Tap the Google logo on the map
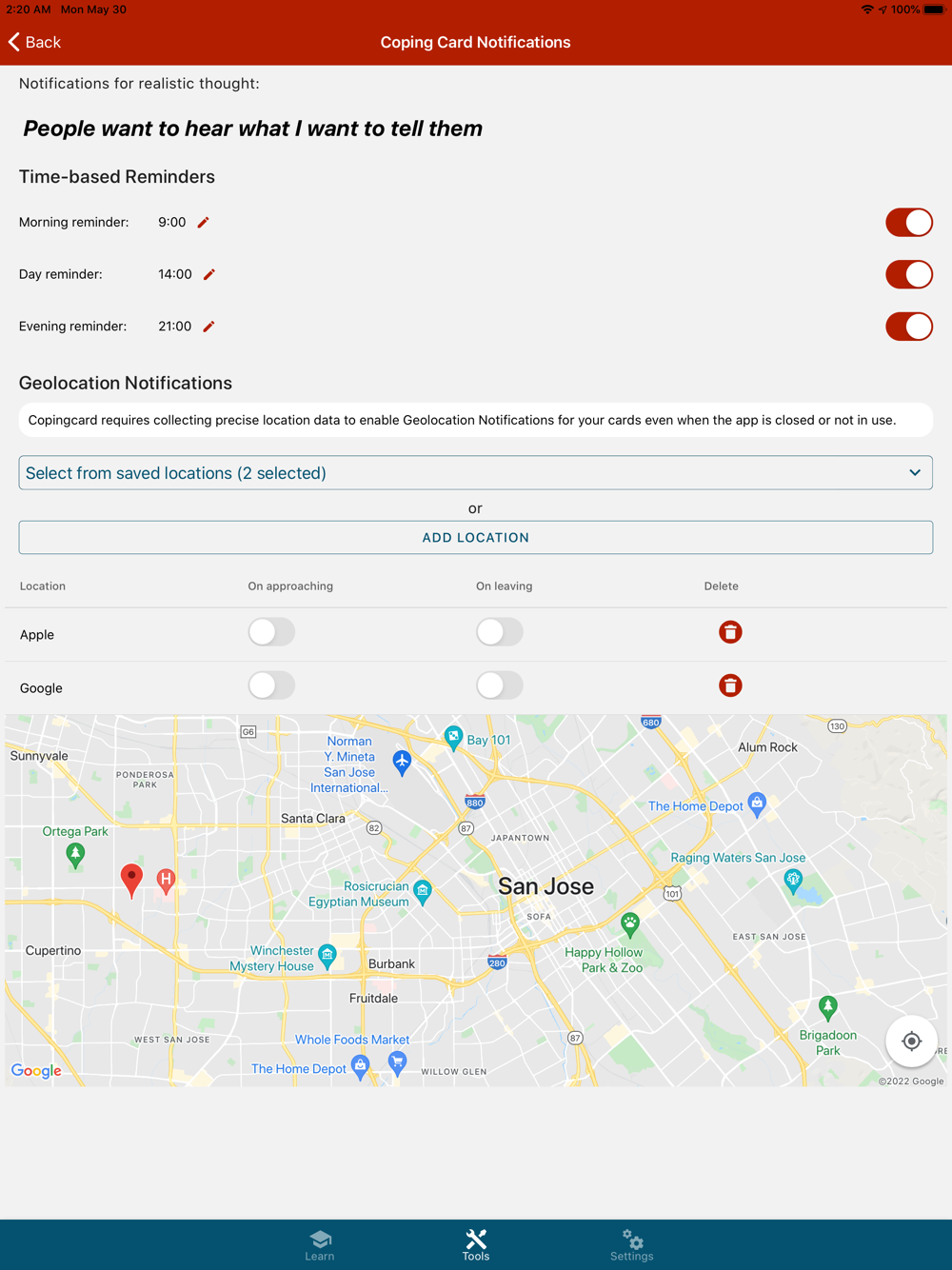 point(36,1071)
